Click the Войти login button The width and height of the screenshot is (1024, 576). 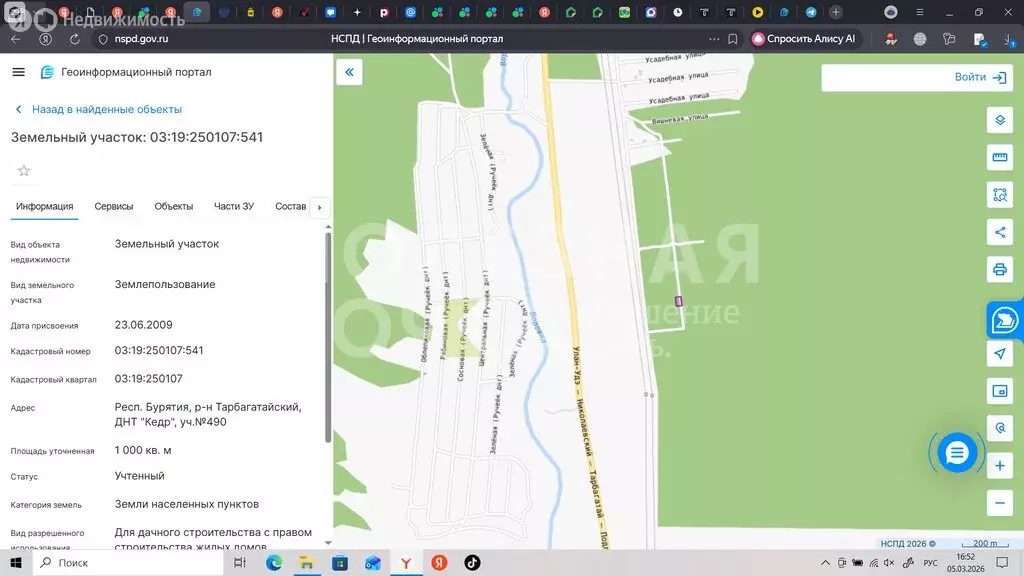pyautogui.click(x=970, y=77)
